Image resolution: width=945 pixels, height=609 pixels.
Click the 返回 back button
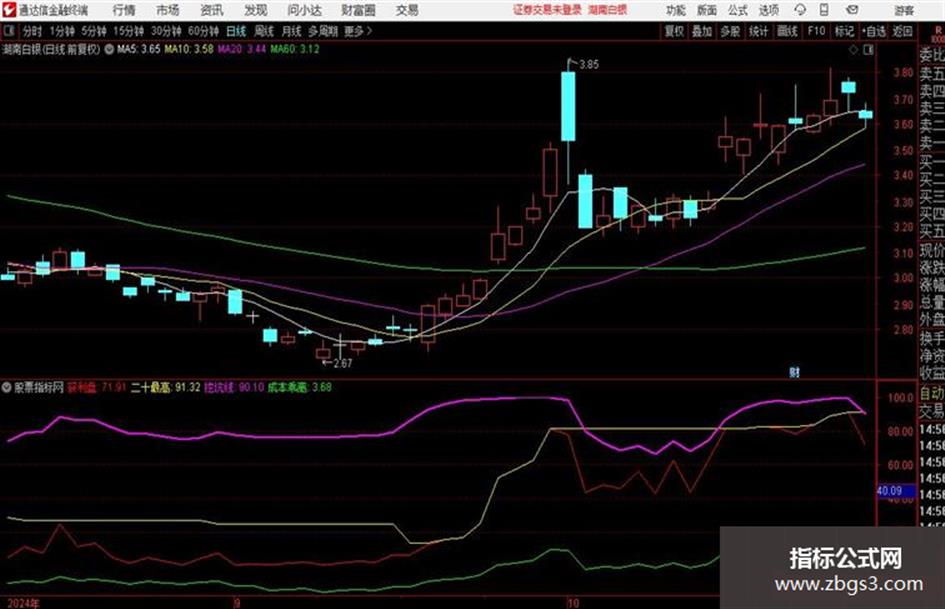pyautogui.click(x=902, y=31)
